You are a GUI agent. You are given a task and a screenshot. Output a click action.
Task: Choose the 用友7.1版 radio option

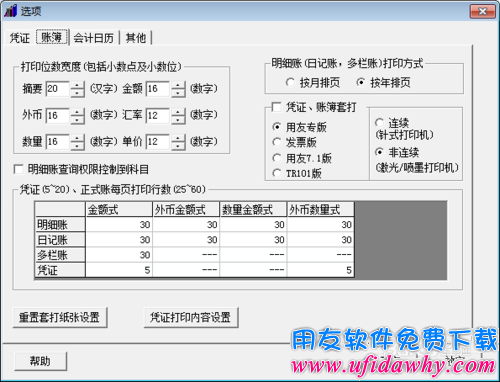(x=277, y=158)
